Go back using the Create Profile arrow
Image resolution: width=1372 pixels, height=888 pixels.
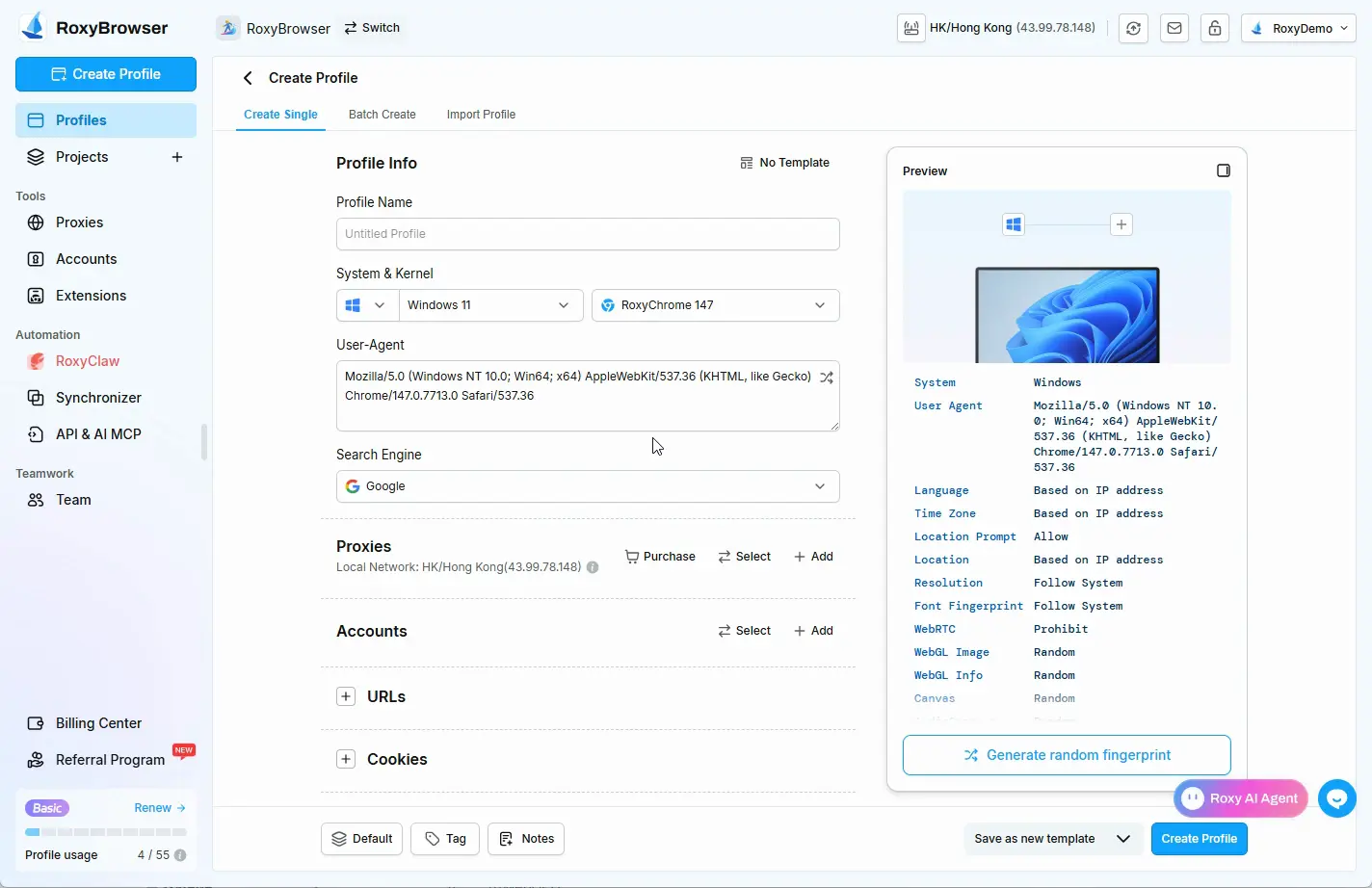point(248,78)
